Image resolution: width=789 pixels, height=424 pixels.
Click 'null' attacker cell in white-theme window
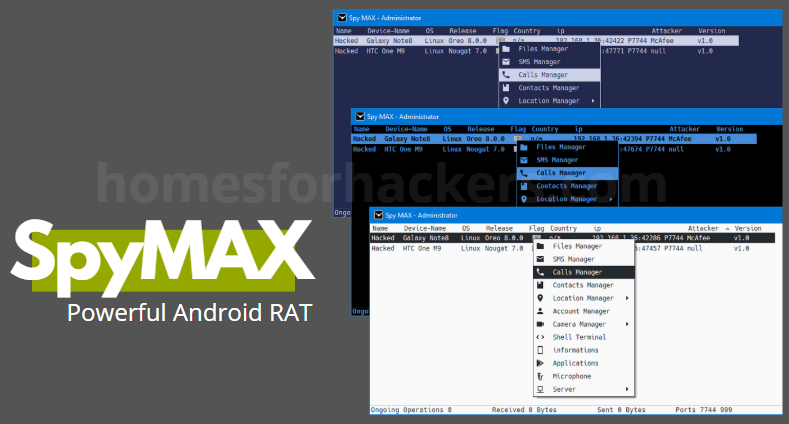694,248
